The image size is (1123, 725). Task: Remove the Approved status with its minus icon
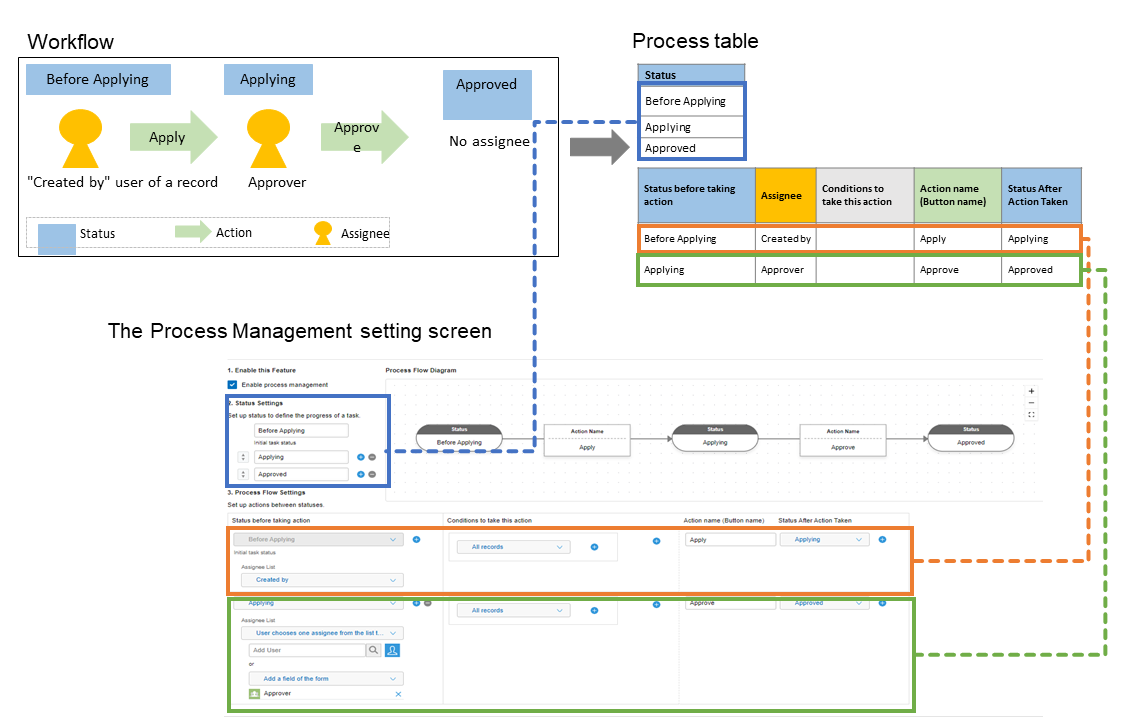[x=372, y=474]
